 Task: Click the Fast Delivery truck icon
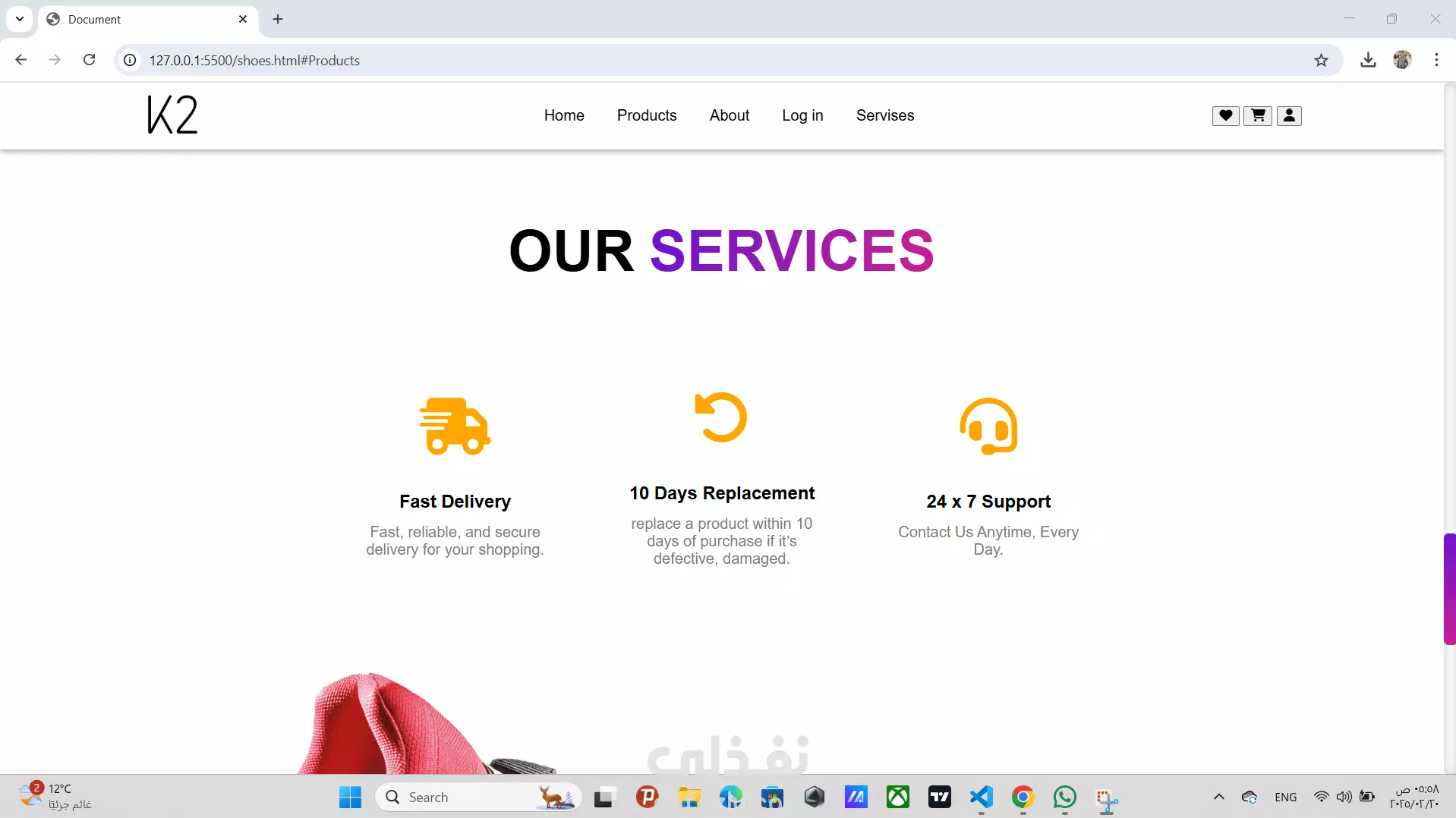pyautogui.click(x=455, y=426)
